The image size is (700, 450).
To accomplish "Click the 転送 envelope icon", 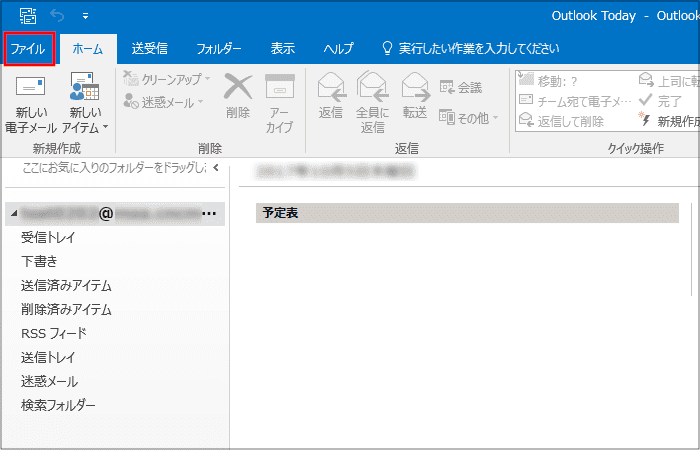I will click(x=415, y=88).
